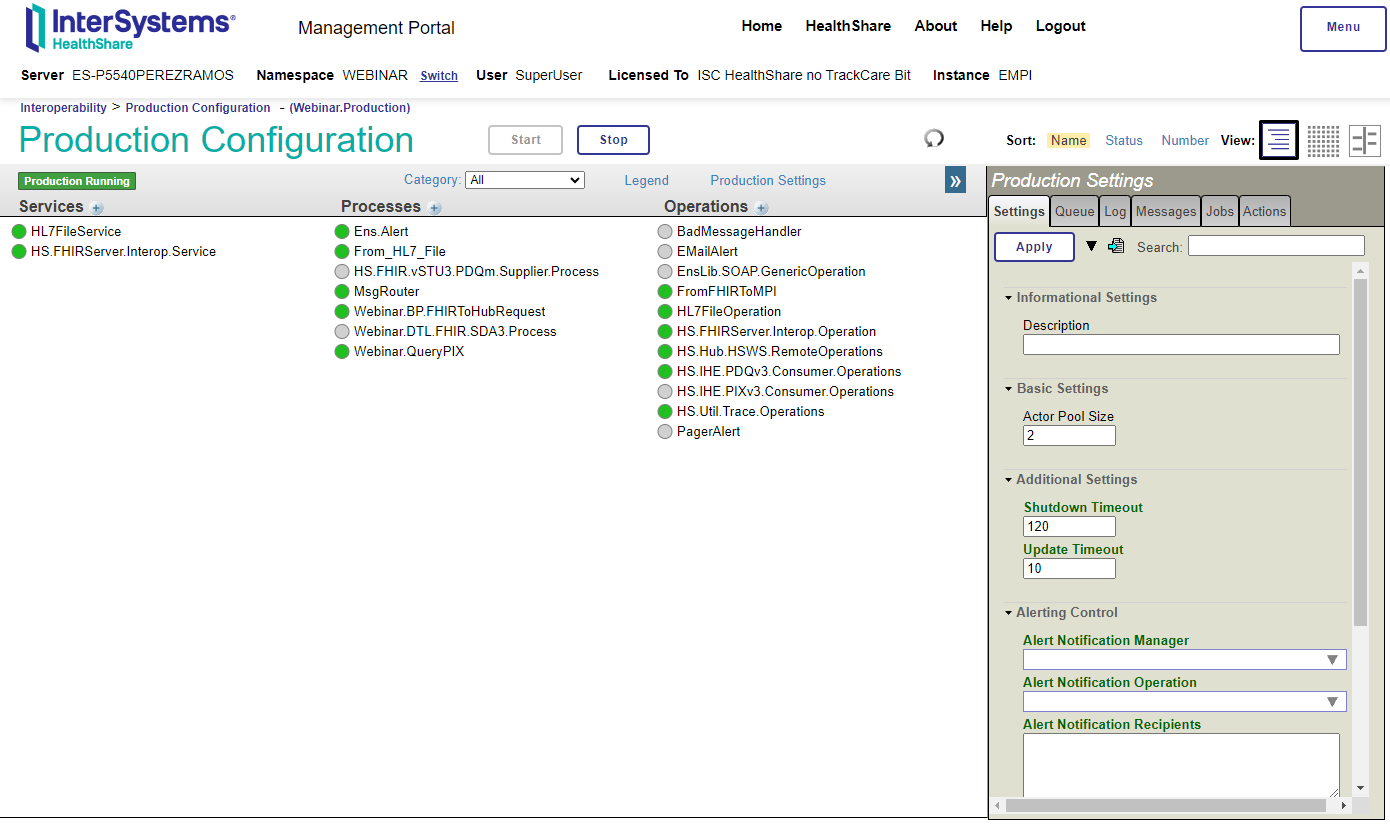Add a new Operation with plus icon

click(x=762, y=208)
